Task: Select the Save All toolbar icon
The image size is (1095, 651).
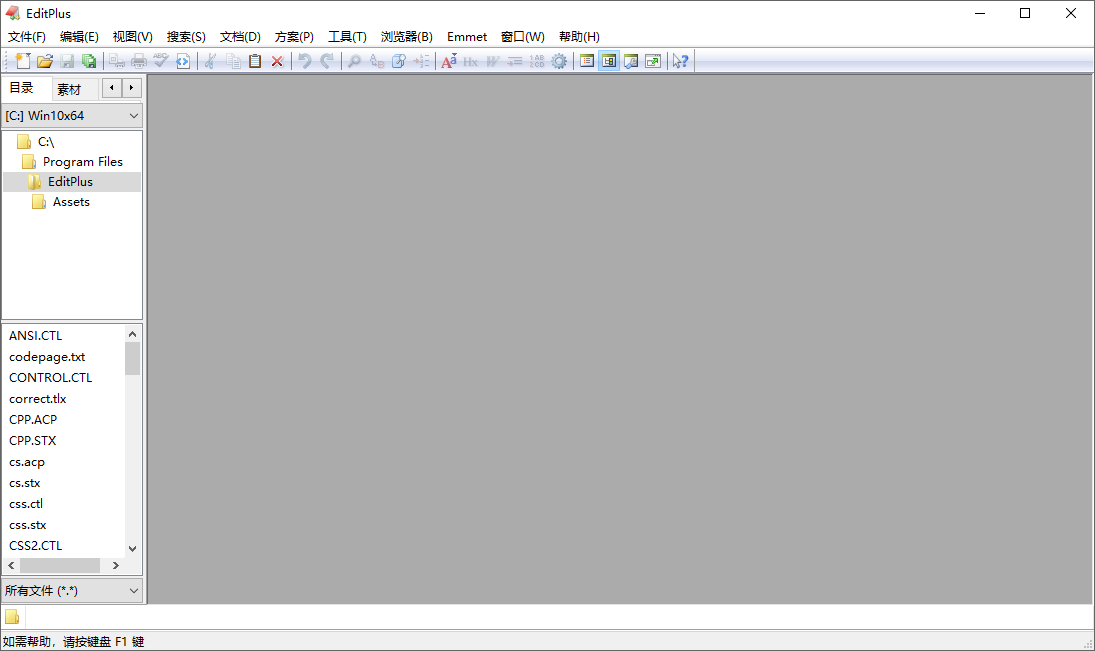Action: pos(89,61)
